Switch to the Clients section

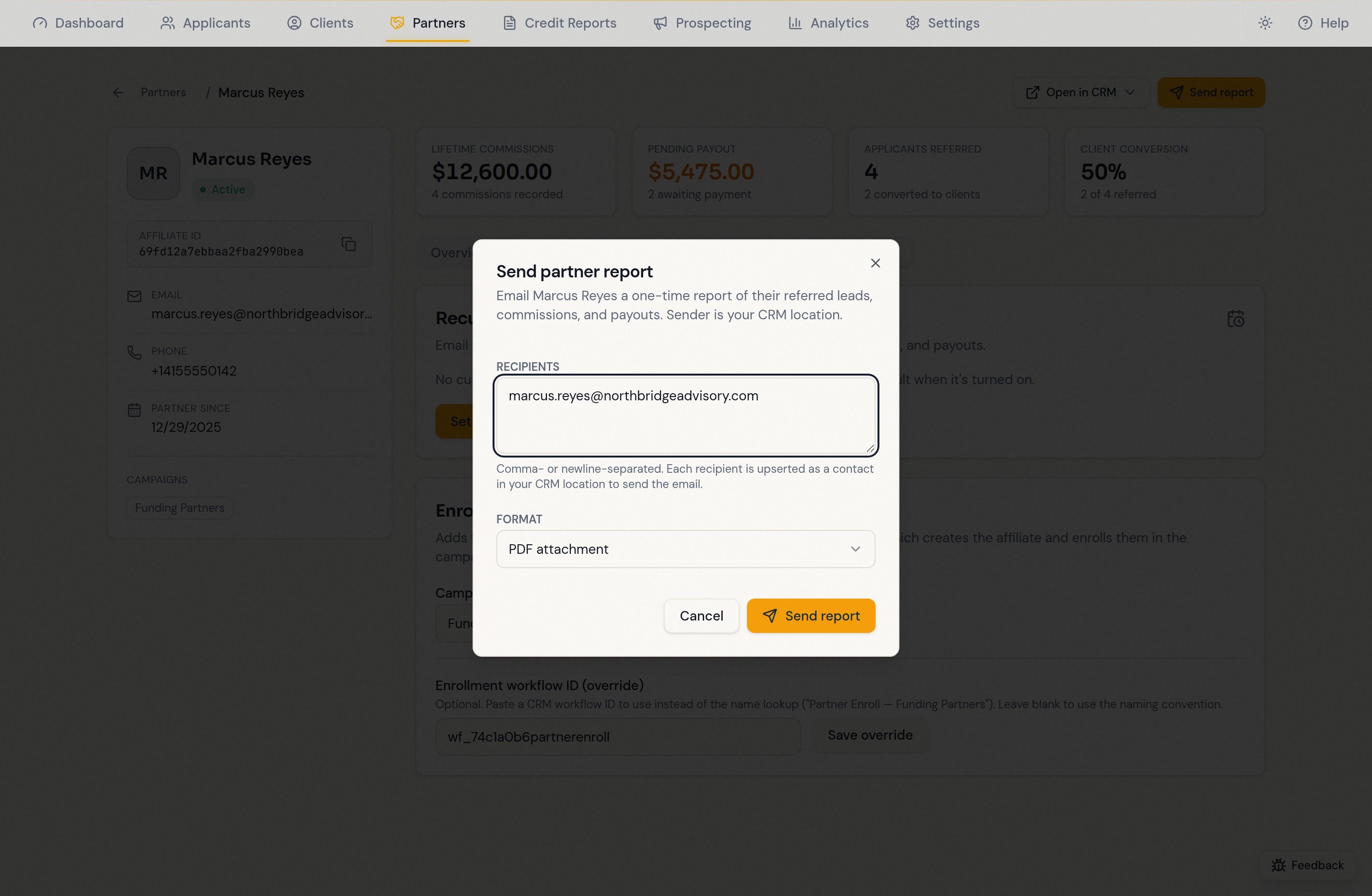[320, 23]
